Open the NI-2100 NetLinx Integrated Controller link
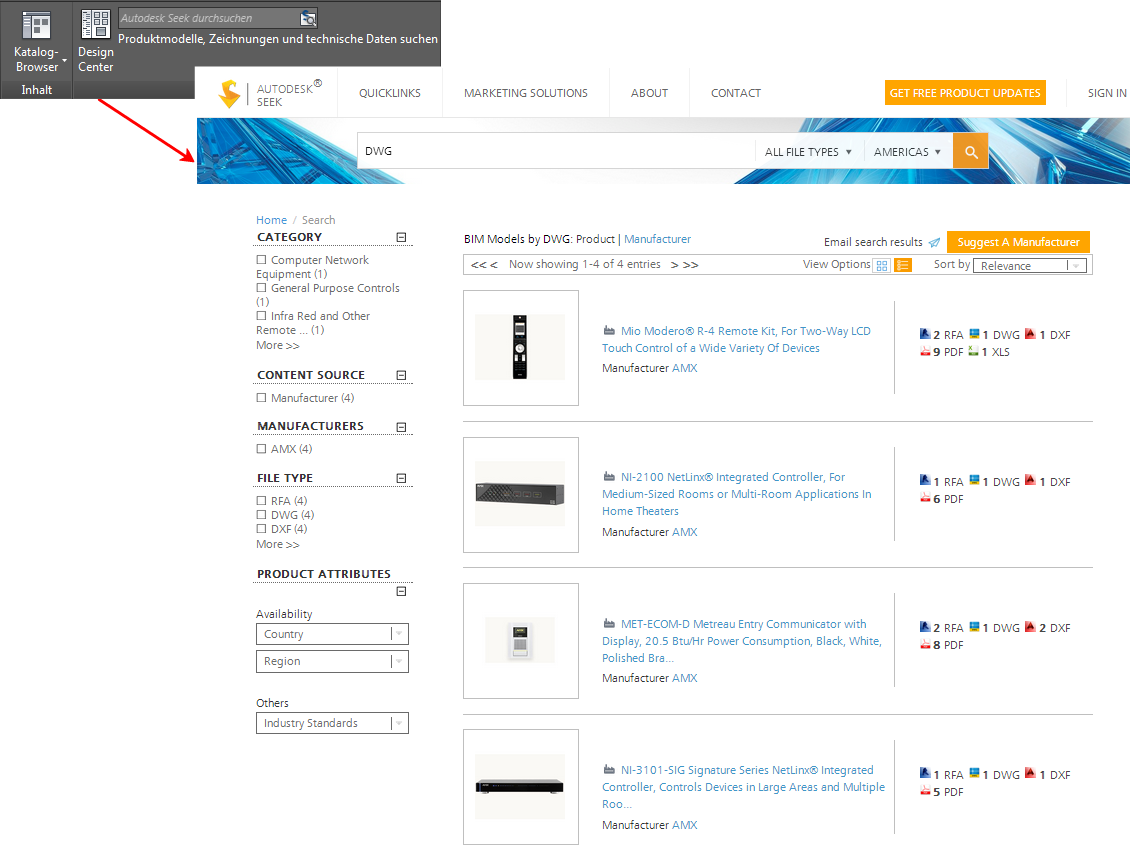This screenshot has width=1130, height=845. coord(737,494)
